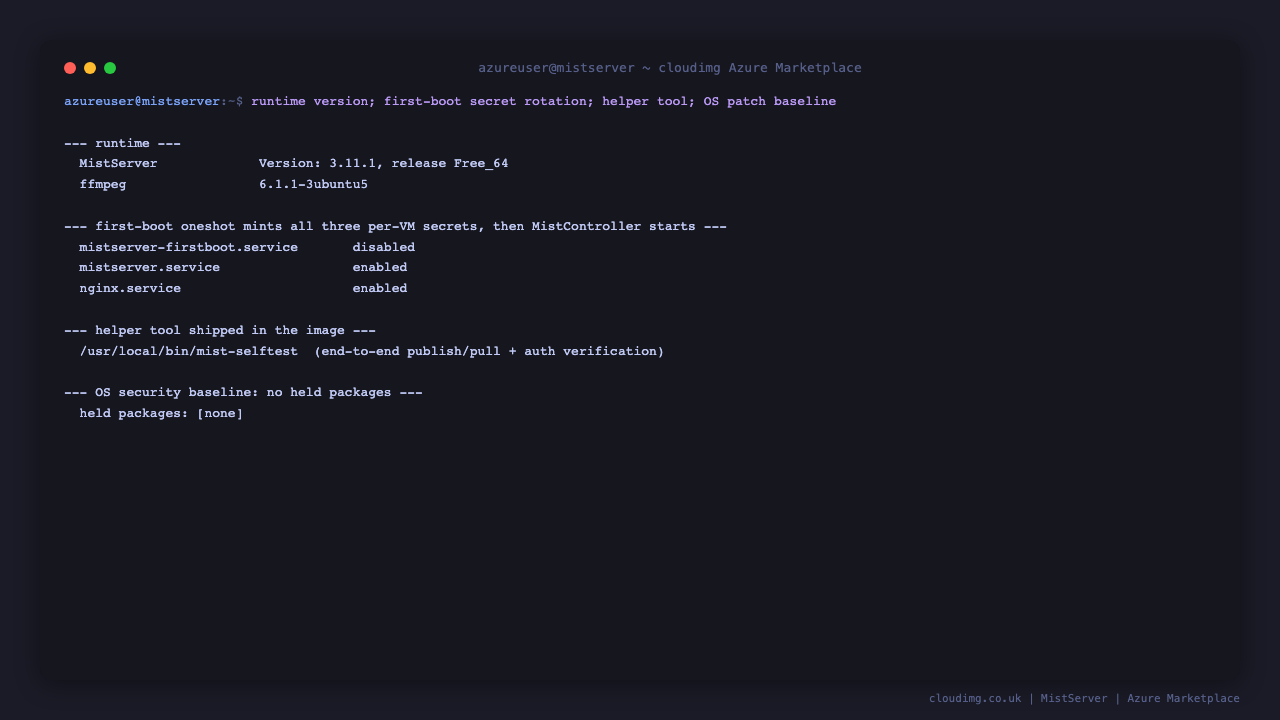The image size is (1280, 720).
Task: Click the red close window dot
Action: pos(70,68)
